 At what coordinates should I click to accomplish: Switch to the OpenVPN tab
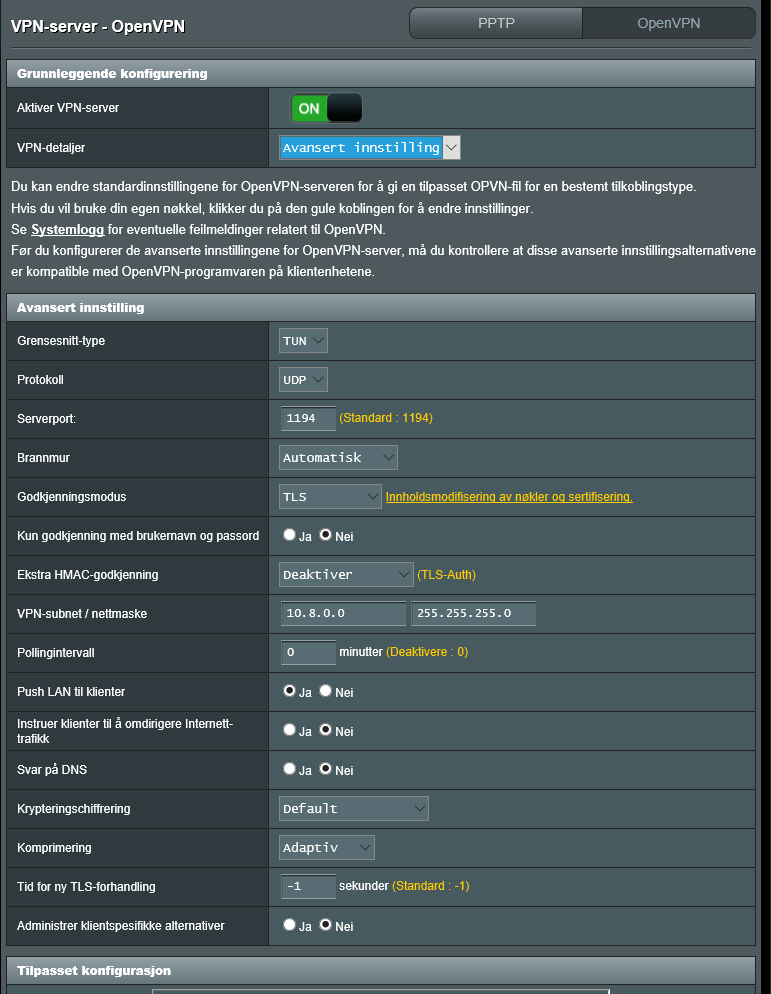click(669, 23)
